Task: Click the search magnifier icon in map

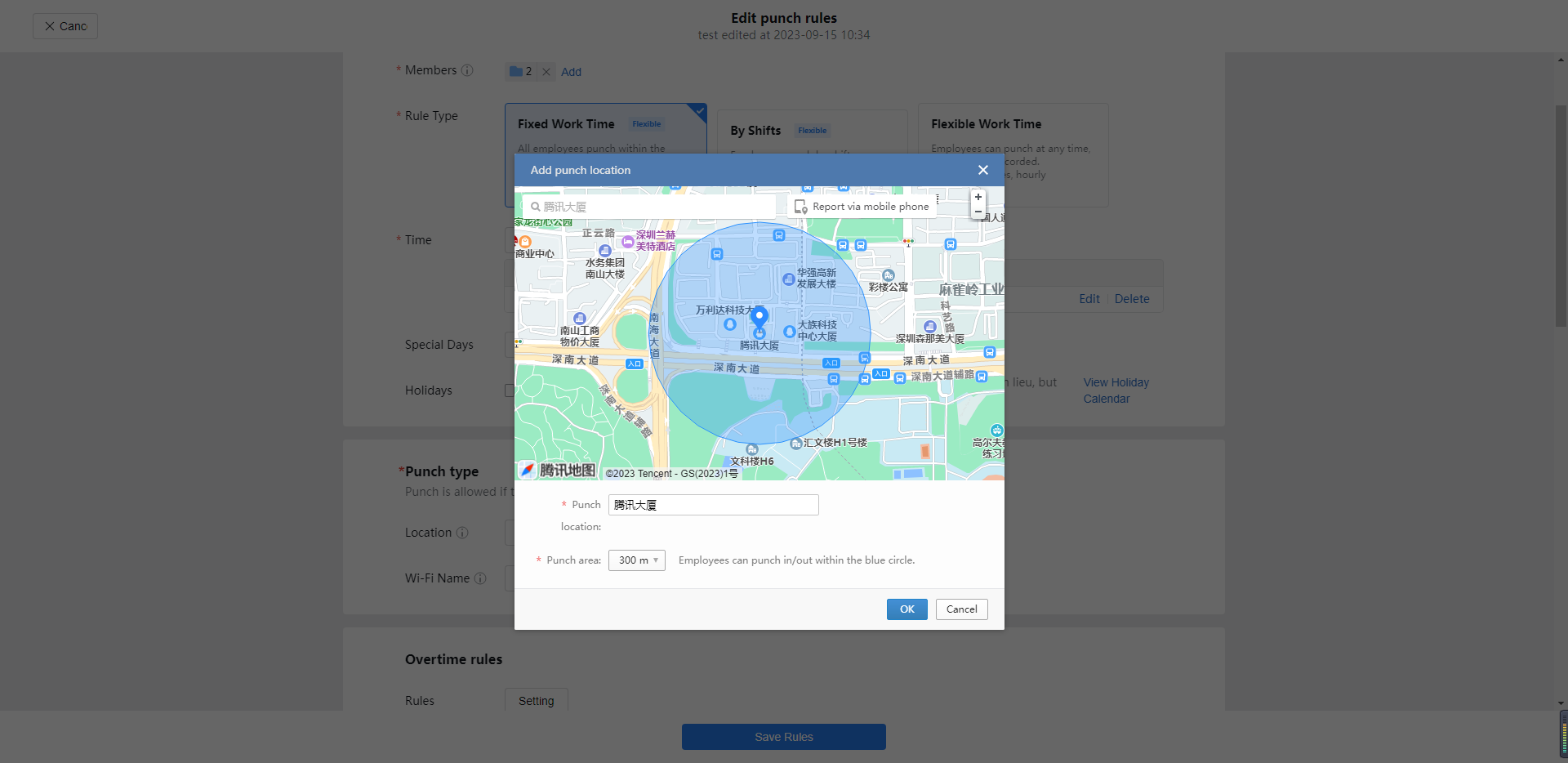Action: click(x=536, y=207)
